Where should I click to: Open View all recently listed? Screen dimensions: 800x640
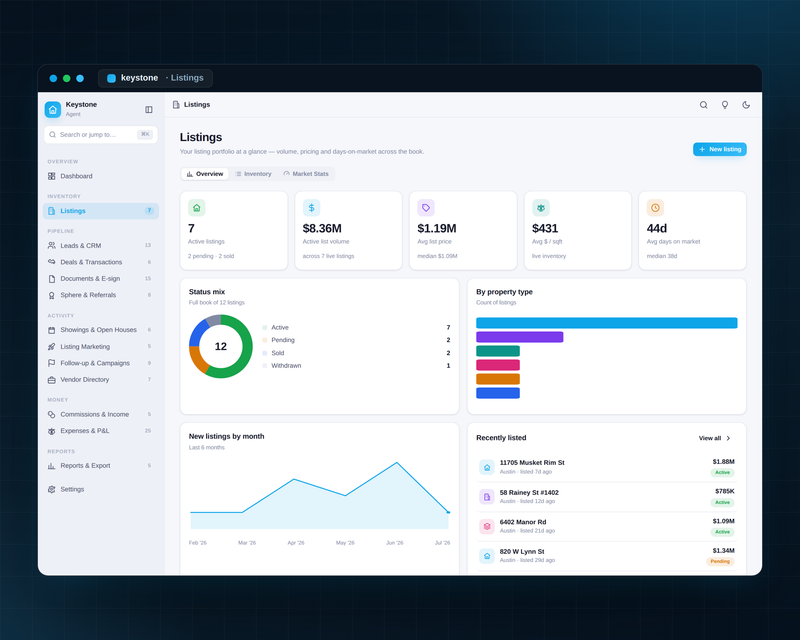pyautogui.click(x=714, y=438)
